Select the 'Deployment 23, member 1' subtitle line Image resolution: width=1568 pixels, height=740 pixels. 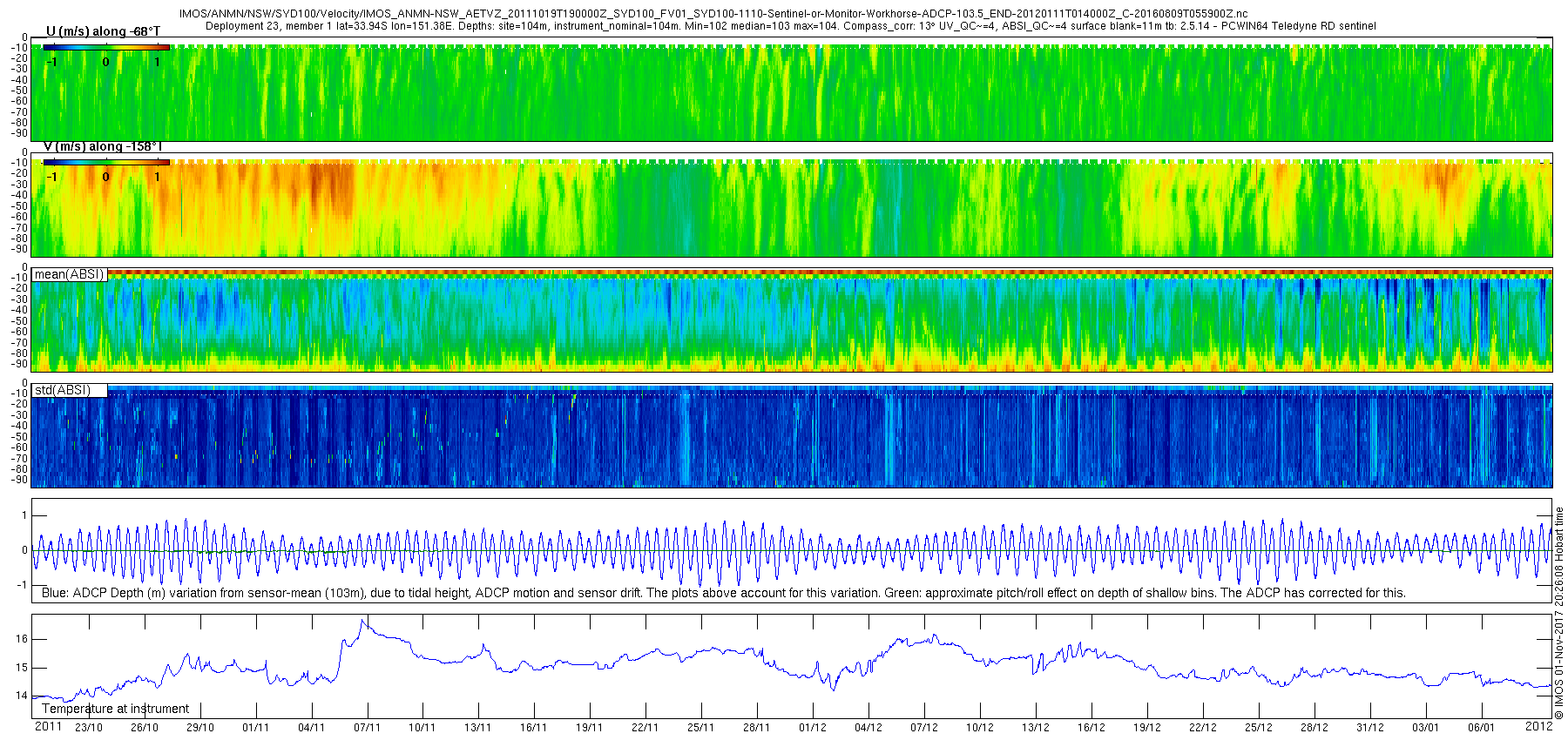[x=790, y=26]
